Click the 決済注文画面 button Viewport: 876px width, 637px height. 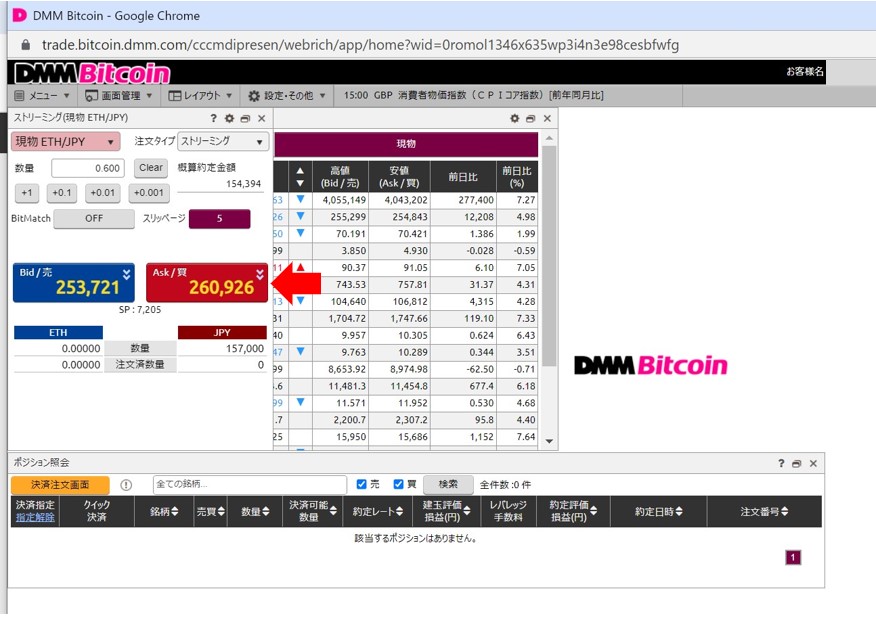point(60,485)
